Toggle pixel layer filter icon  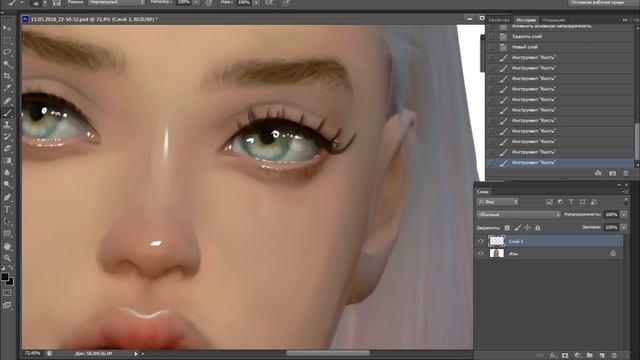point(549,202)
